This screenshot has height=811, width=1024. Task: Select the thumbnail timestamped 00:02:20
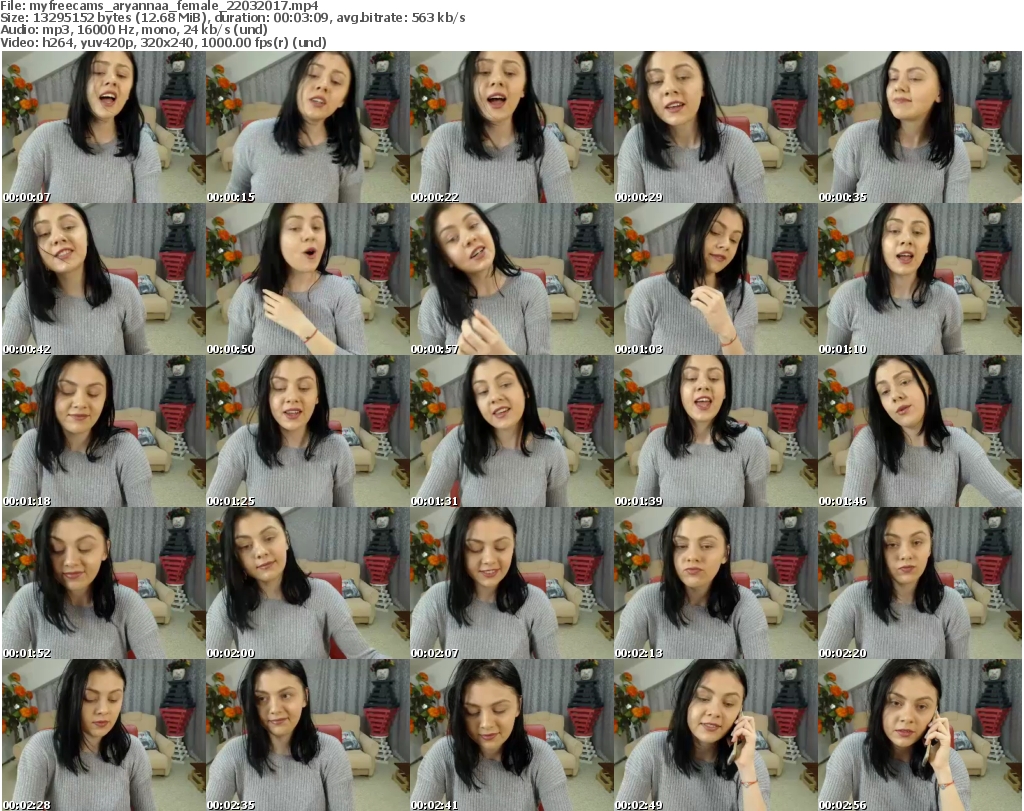click(x=920, y=584)
